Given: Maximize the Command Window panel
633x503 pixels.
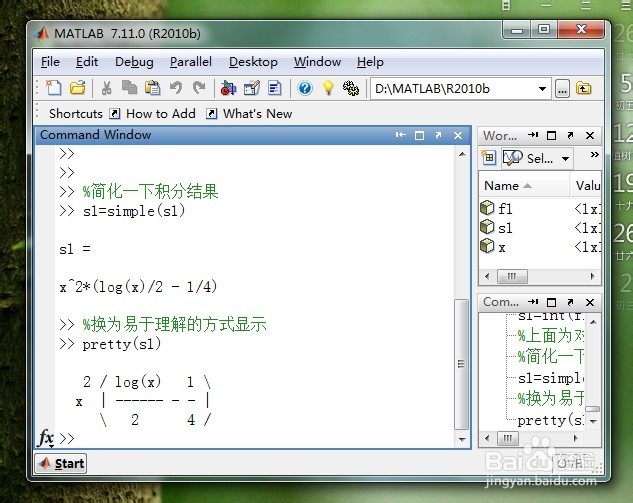Looking at the screenshot, I should click(x=419, y=135).
